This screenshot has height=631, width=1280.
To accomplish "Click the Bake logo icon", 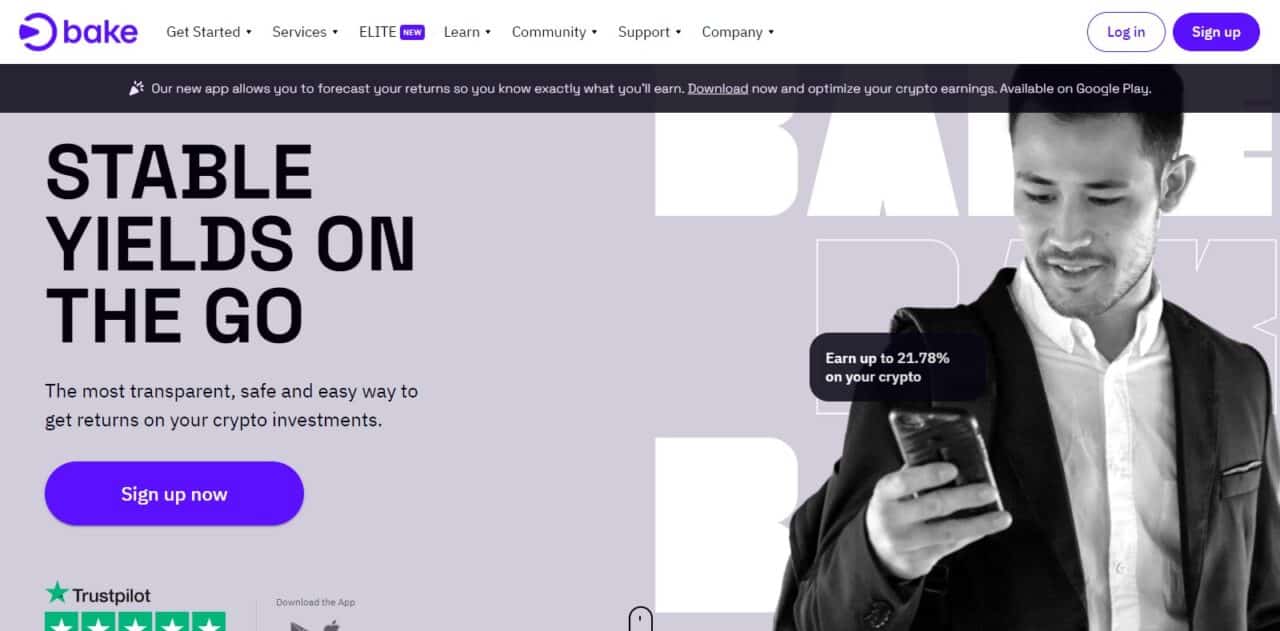I will [37, 32].
